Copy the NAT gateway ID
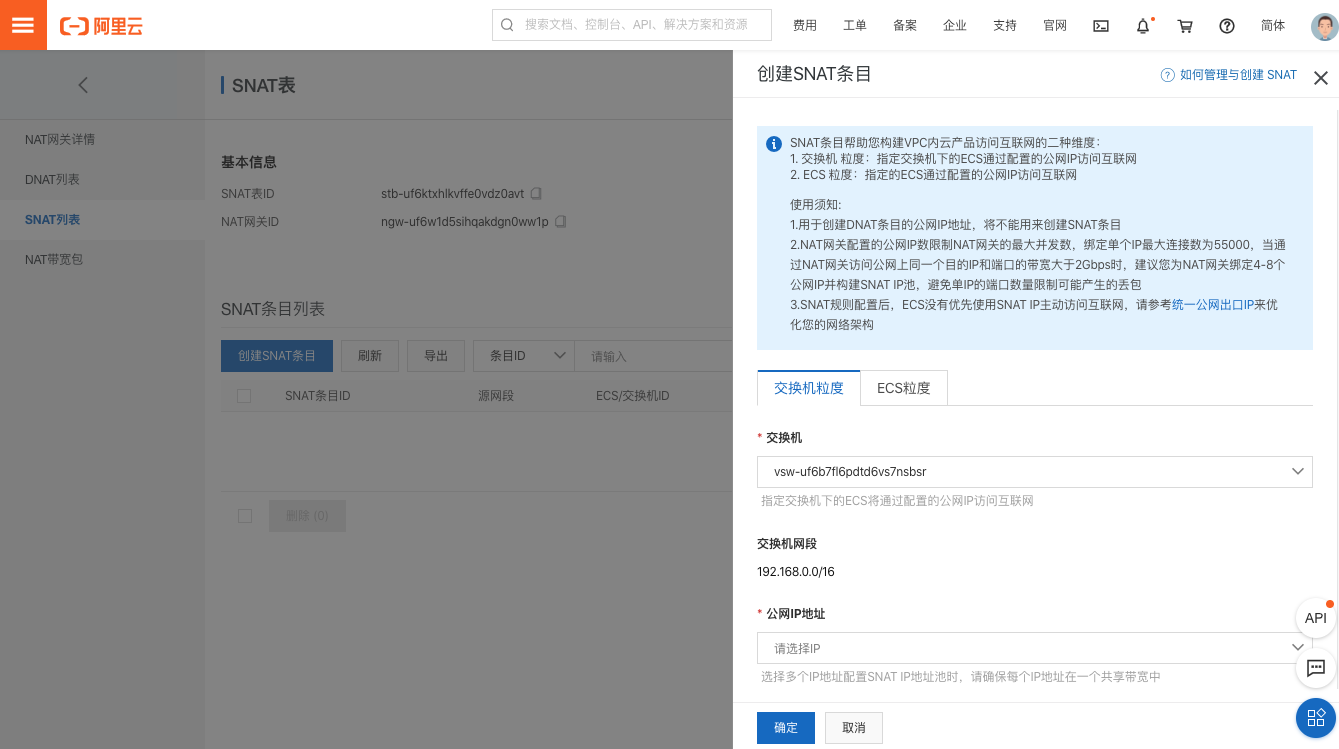Image resolution: width=1339 pixels, height=749 pixels. tap(560, 221)
